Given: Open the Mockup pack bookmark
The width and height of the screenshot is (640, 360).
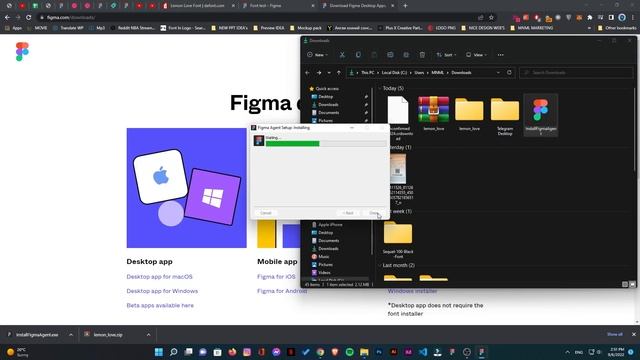Looking at the screenshot, I should (x=306, y=28).
